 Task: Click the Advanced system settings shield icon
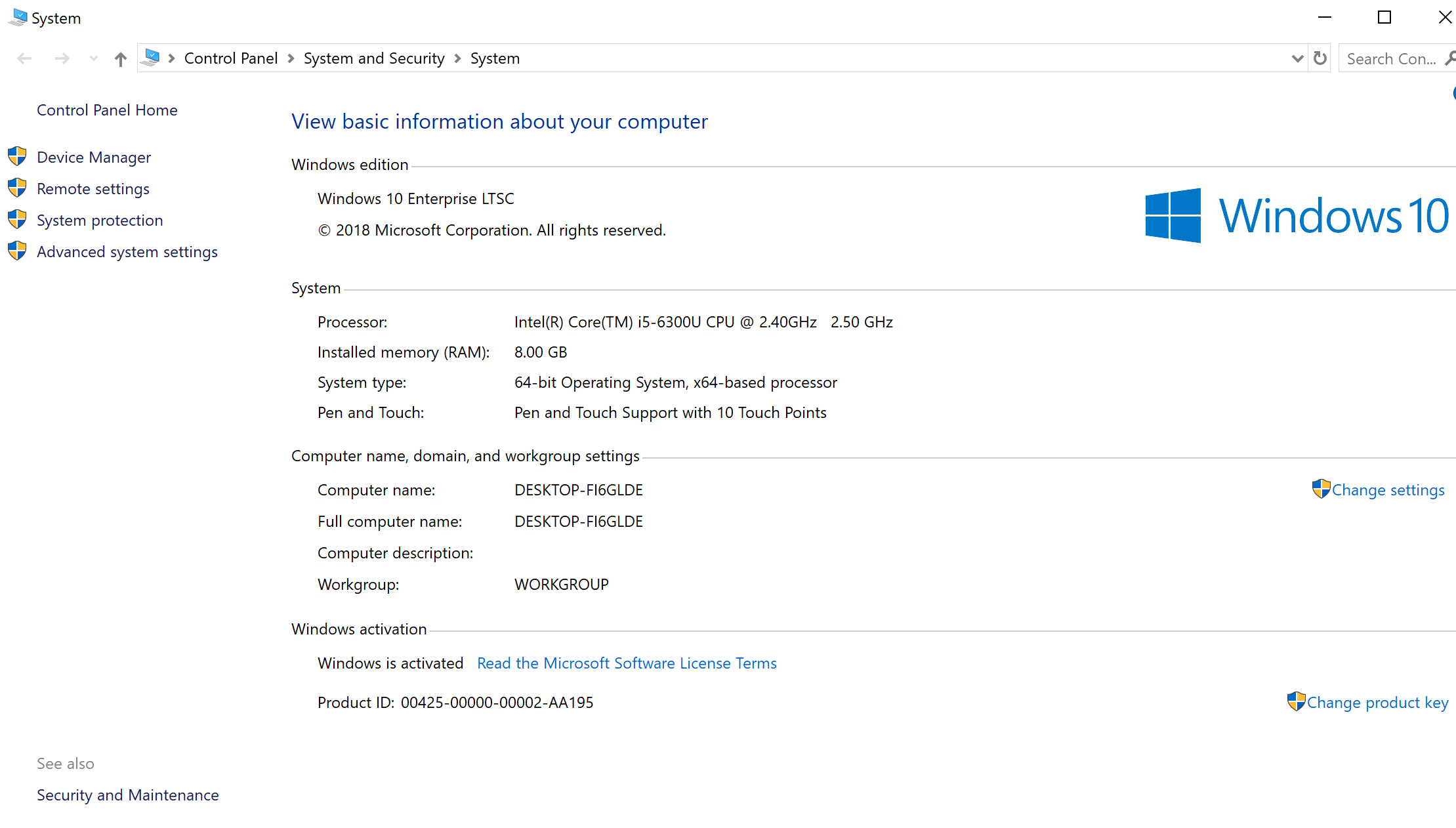click(17, 251)
